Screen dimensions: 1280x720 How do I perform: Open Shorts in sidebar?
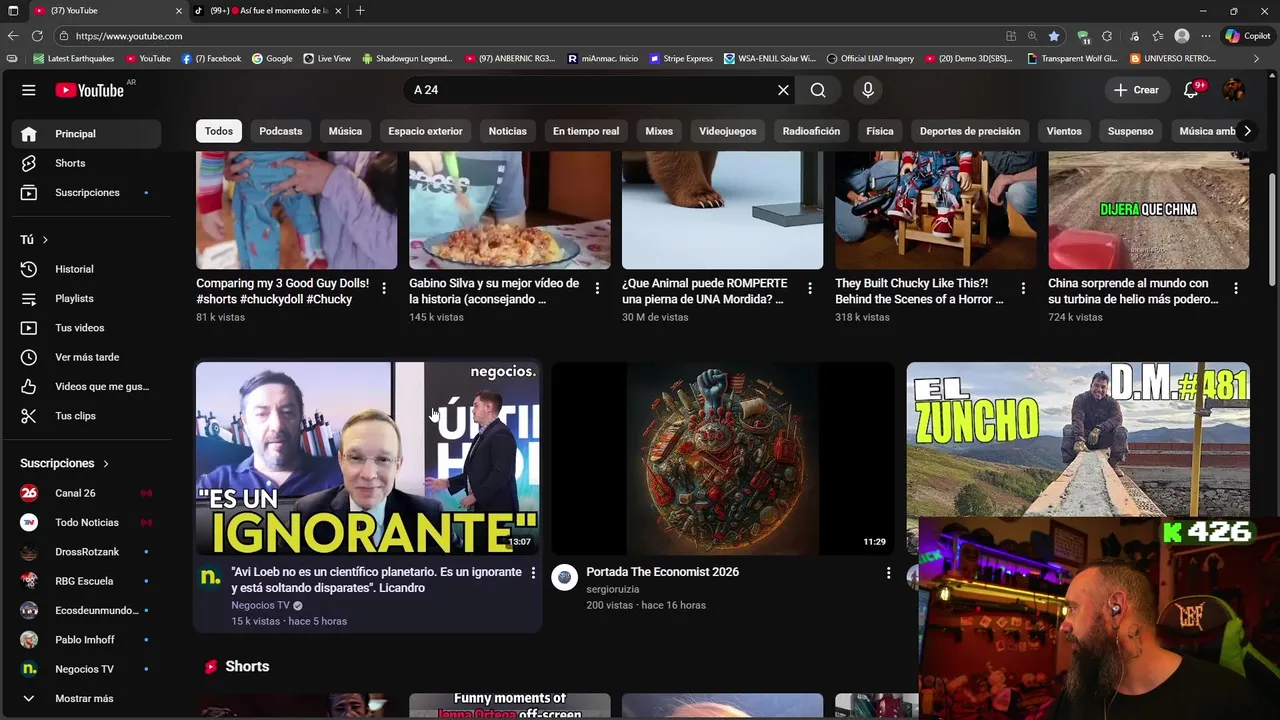[86, 163]
